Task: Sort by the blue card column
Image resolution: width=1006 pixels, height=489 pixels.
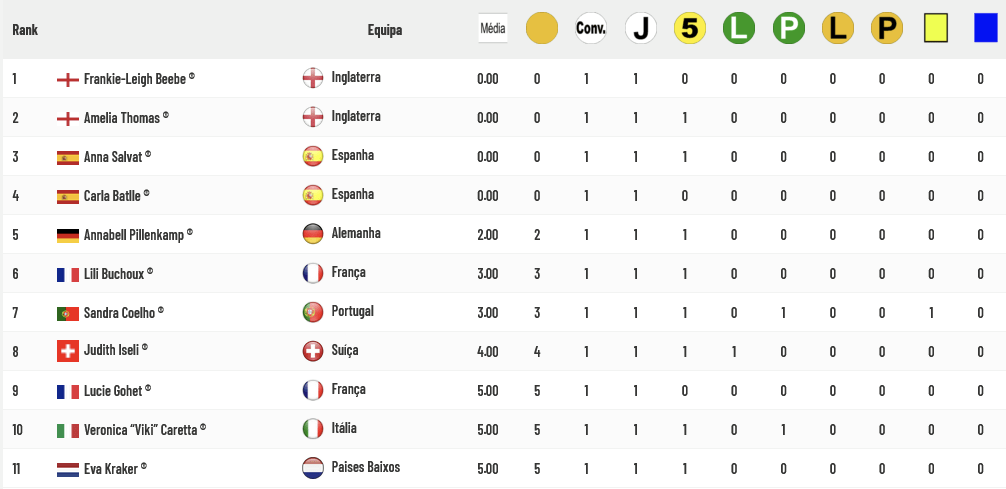Action: (x=985, y=29)
